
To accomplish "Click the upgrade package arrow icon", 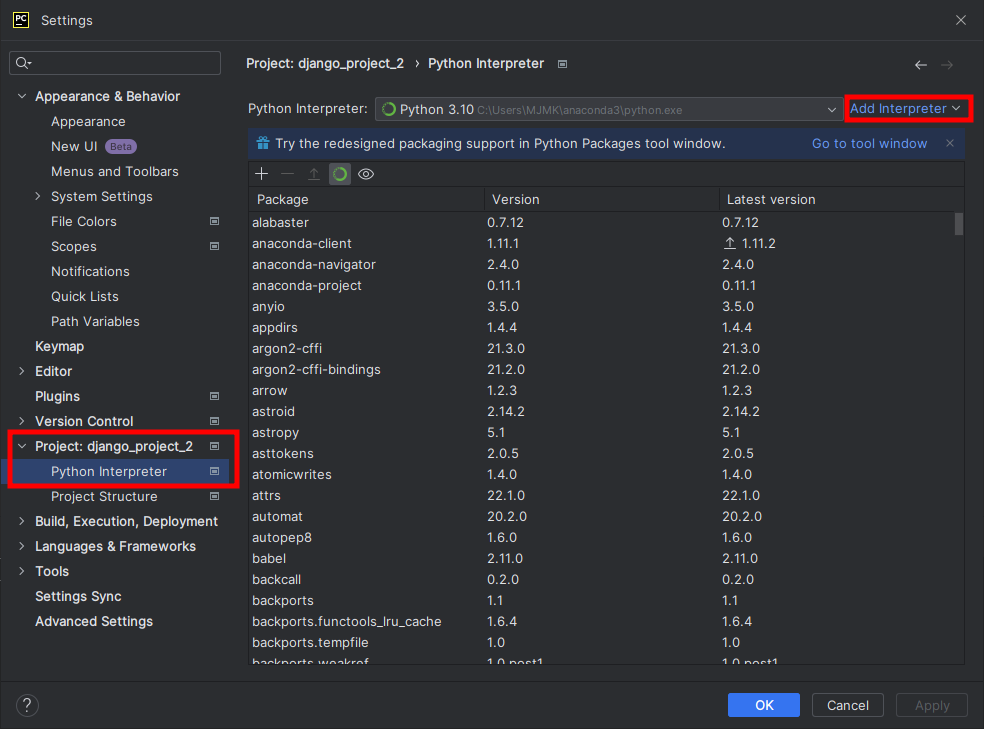I will [314, 174].
